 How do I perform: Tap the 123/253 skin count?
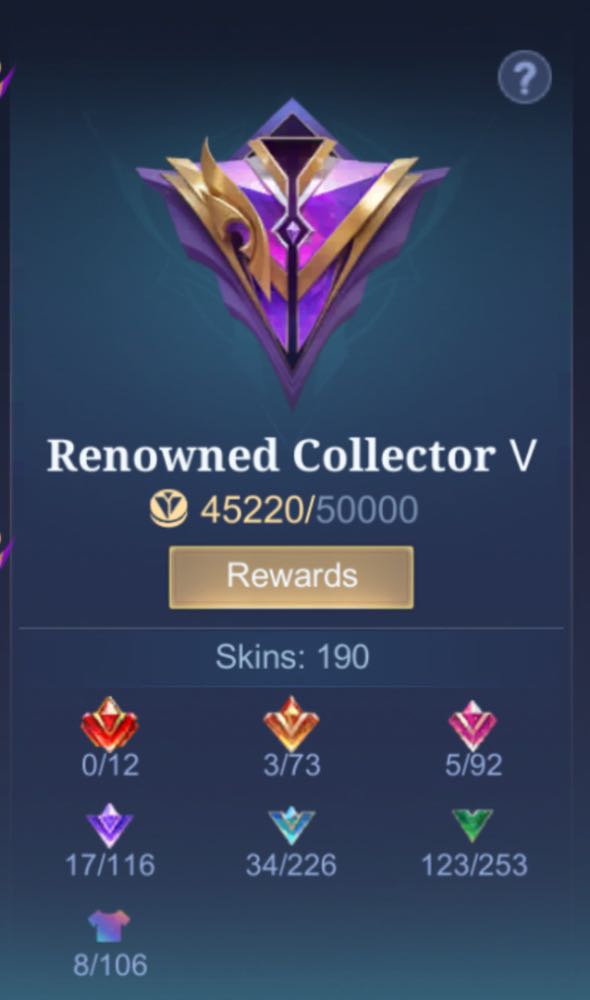point(474,865)
